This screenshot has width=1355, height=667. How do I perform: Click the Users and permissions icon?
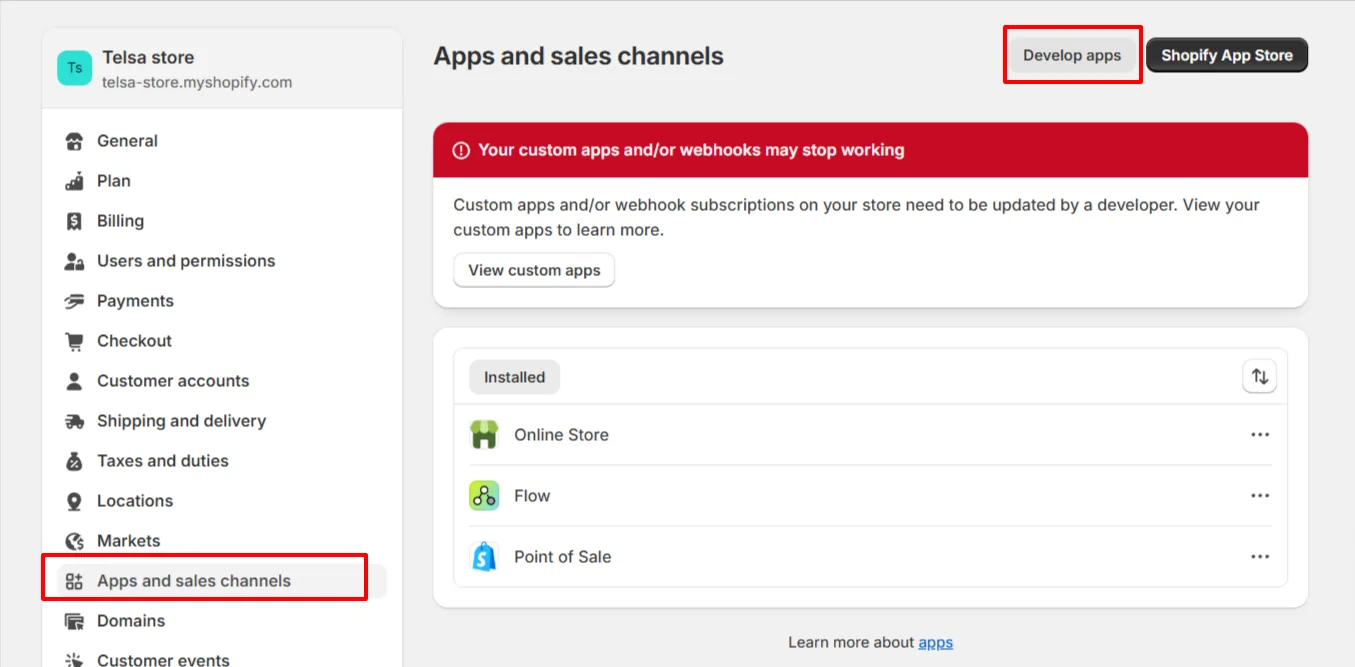74,261
